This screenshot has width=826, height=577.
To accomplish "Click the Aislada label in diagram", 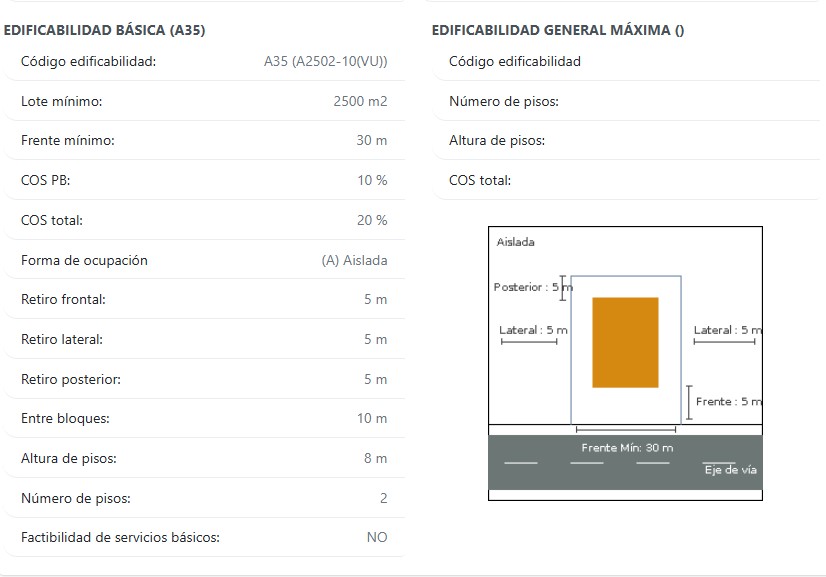I will tap(516, 242).
